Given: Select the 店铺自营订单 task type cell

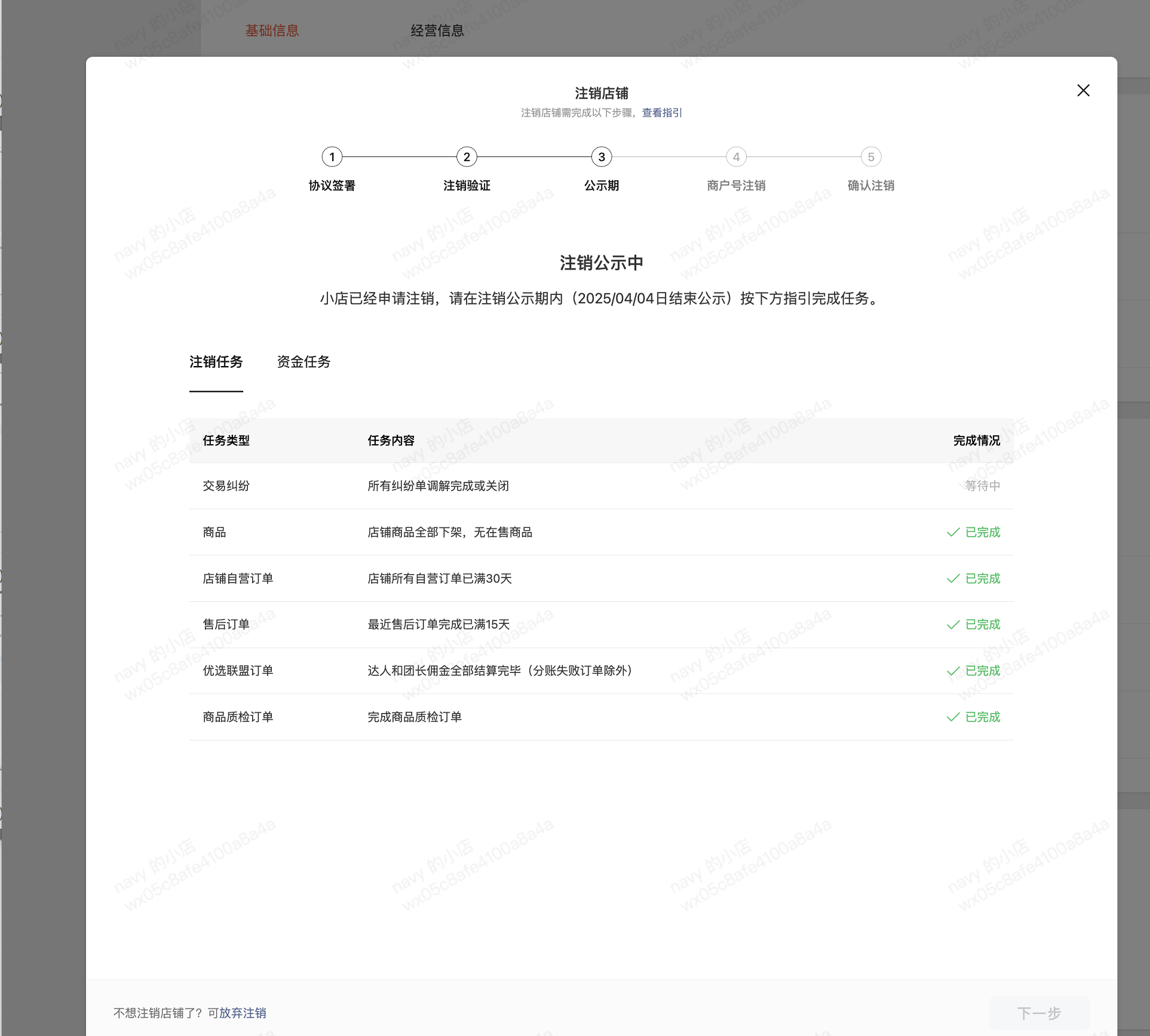Looking at the screenshot, I should tap(238, 579).
